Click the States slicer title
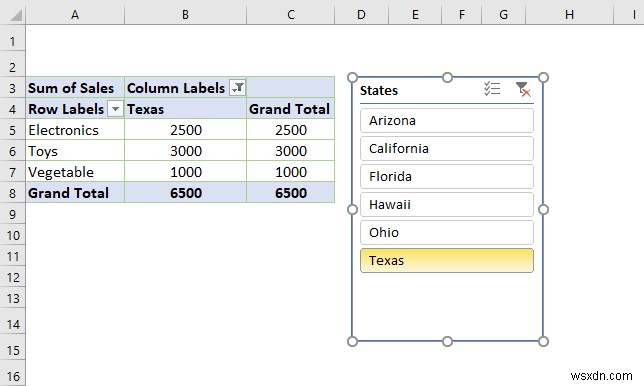 tap(379, 90)
